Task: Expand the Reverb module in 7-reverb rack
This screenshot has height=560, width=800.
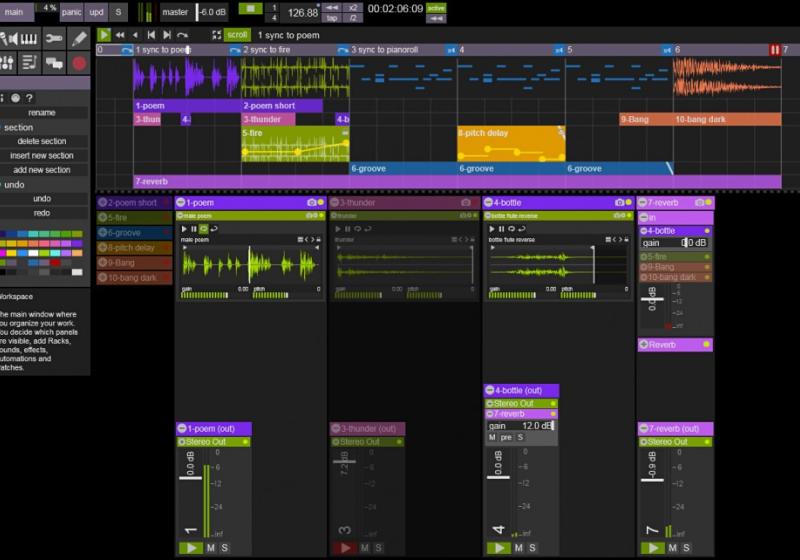Action: coord(644,345)
